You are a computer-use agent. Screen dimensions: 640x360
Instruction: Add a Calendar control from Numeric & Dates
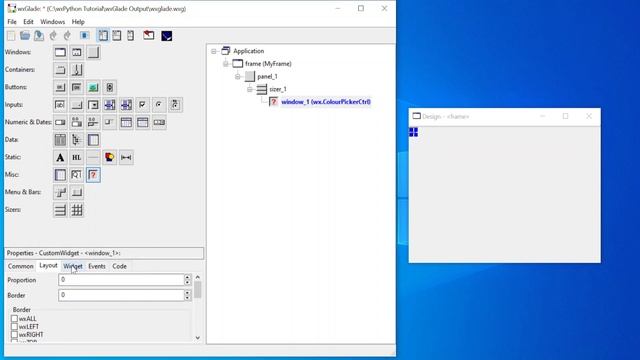pyautogui.click(x=126, y=122)
